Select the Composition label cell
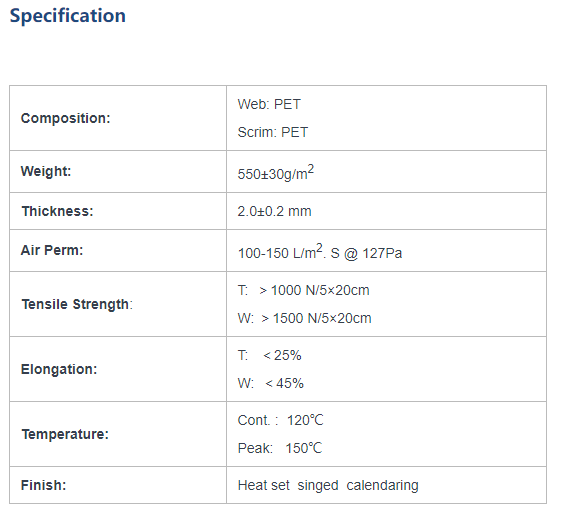582x516 pixels. click(x=118, y=118)
